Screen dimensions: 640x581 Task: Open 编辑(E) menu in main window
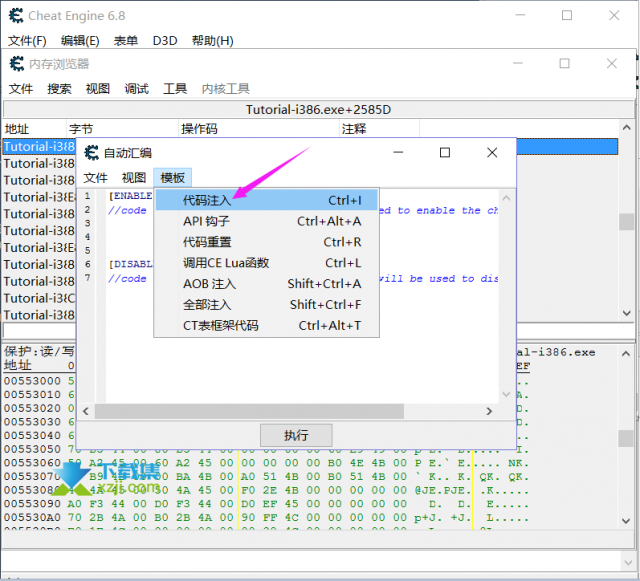(x=80, y=41)
